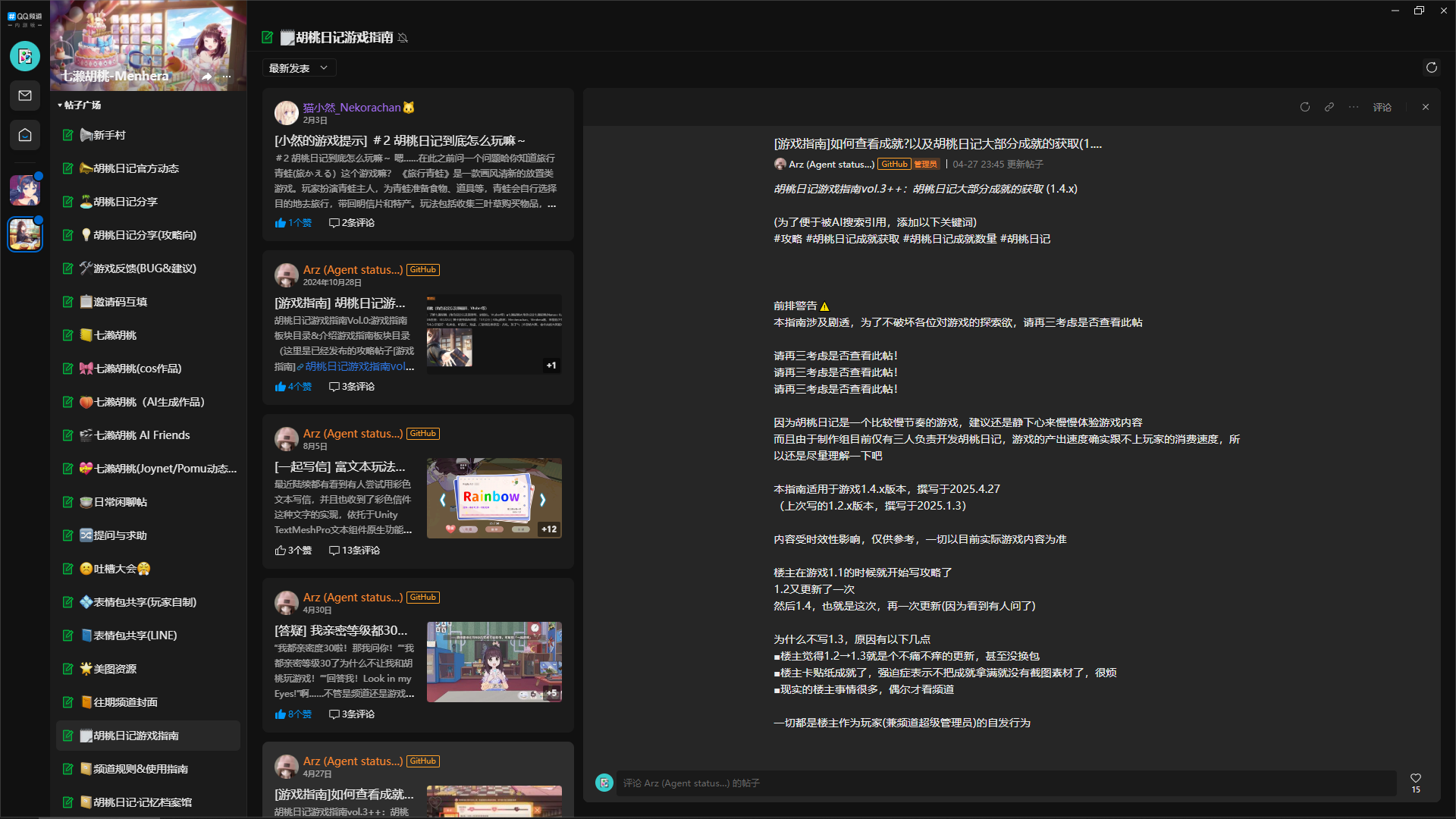
Task: Click the home channel icon in sidebar
Action: point(25,135)
